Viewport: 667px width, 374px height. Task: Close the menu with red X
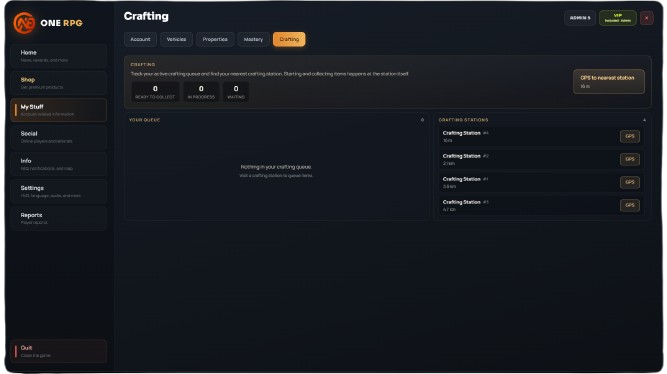pyautogui.click(x=647, y=18)
